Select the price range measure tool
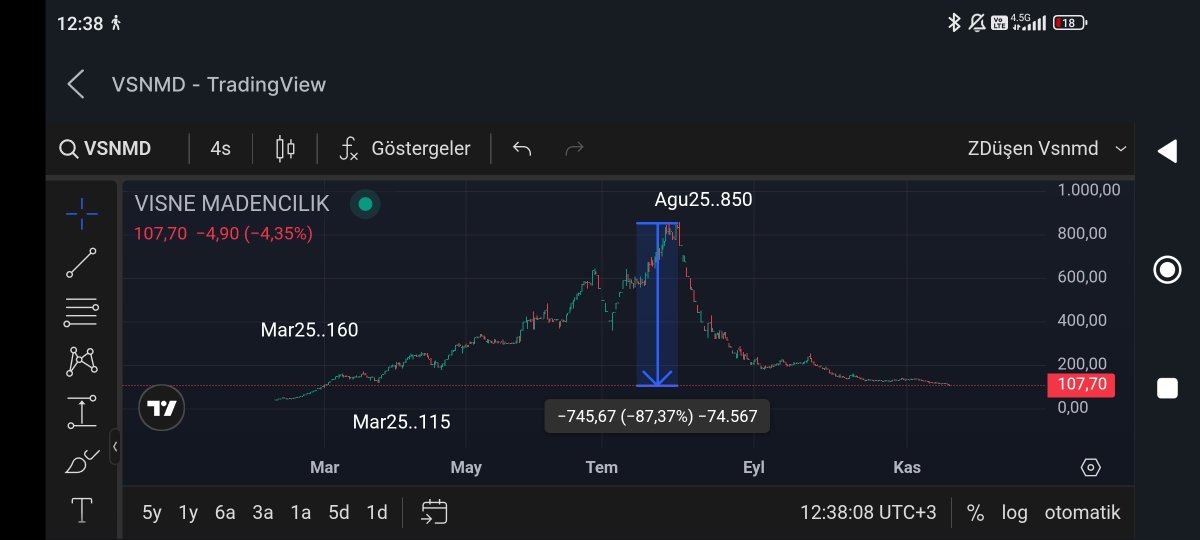Screen dimensions: 1200x540 coord(81,412)
